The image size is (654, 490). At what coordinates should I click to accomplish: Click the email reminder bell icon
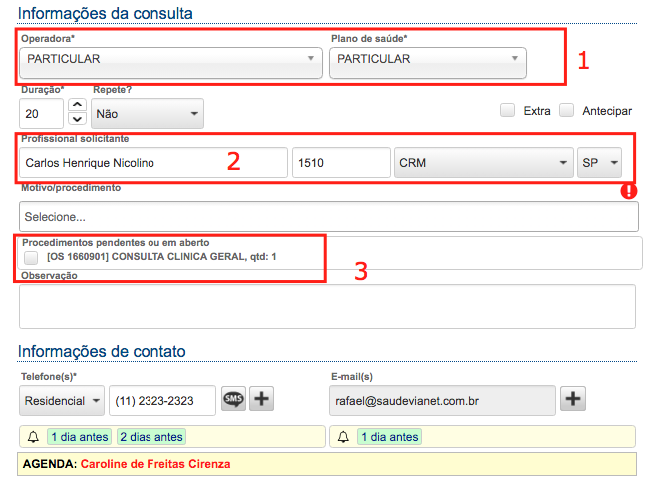coord(343,437)
